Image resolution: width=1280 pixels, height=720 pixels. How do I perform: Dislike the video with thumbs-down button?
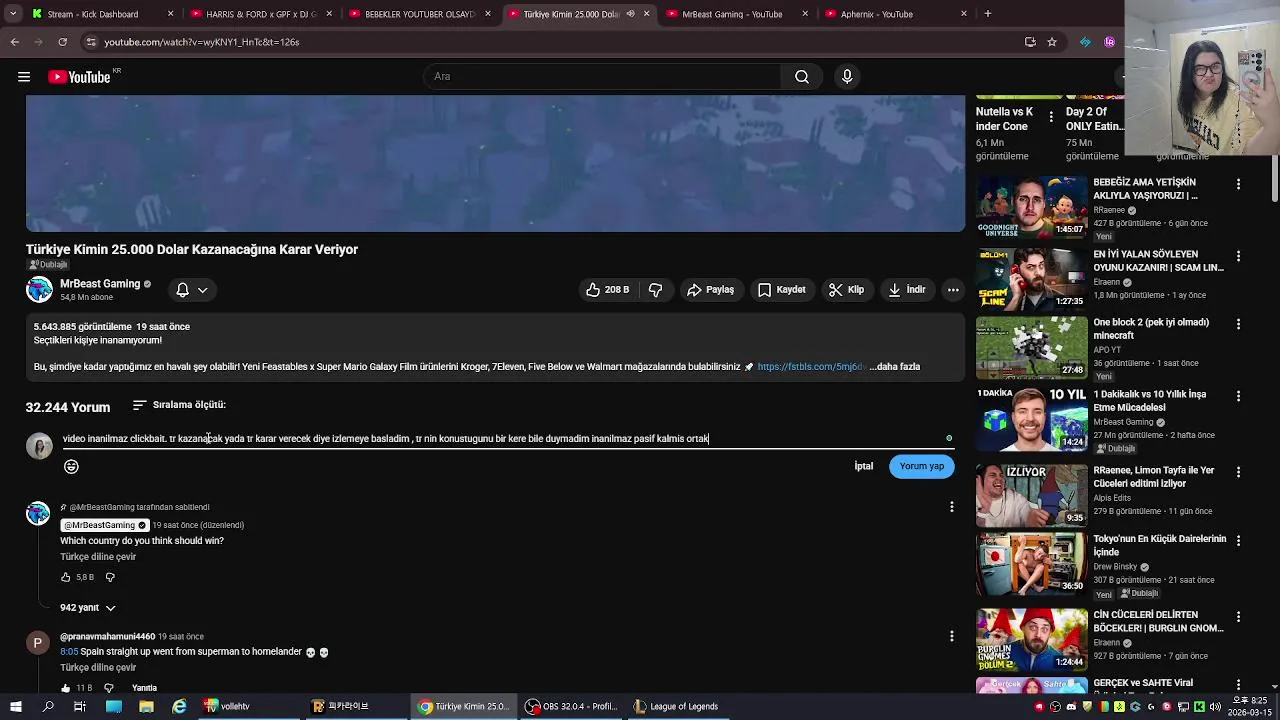[x=656, y=290]
